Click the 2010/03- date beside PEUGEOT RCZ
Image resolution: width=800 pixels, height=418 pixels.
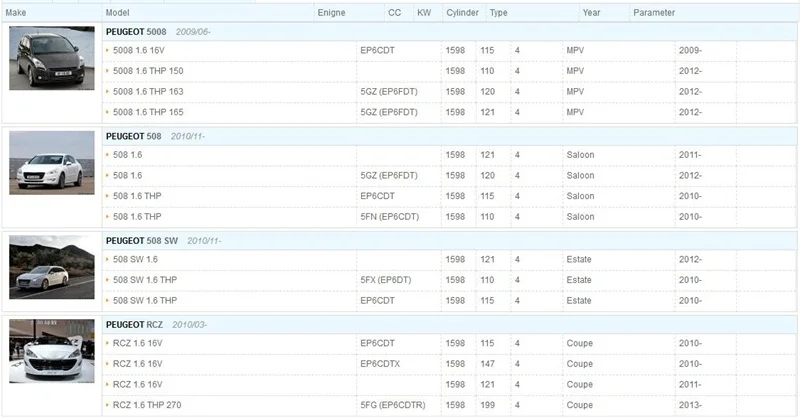[x=189, y=325]
